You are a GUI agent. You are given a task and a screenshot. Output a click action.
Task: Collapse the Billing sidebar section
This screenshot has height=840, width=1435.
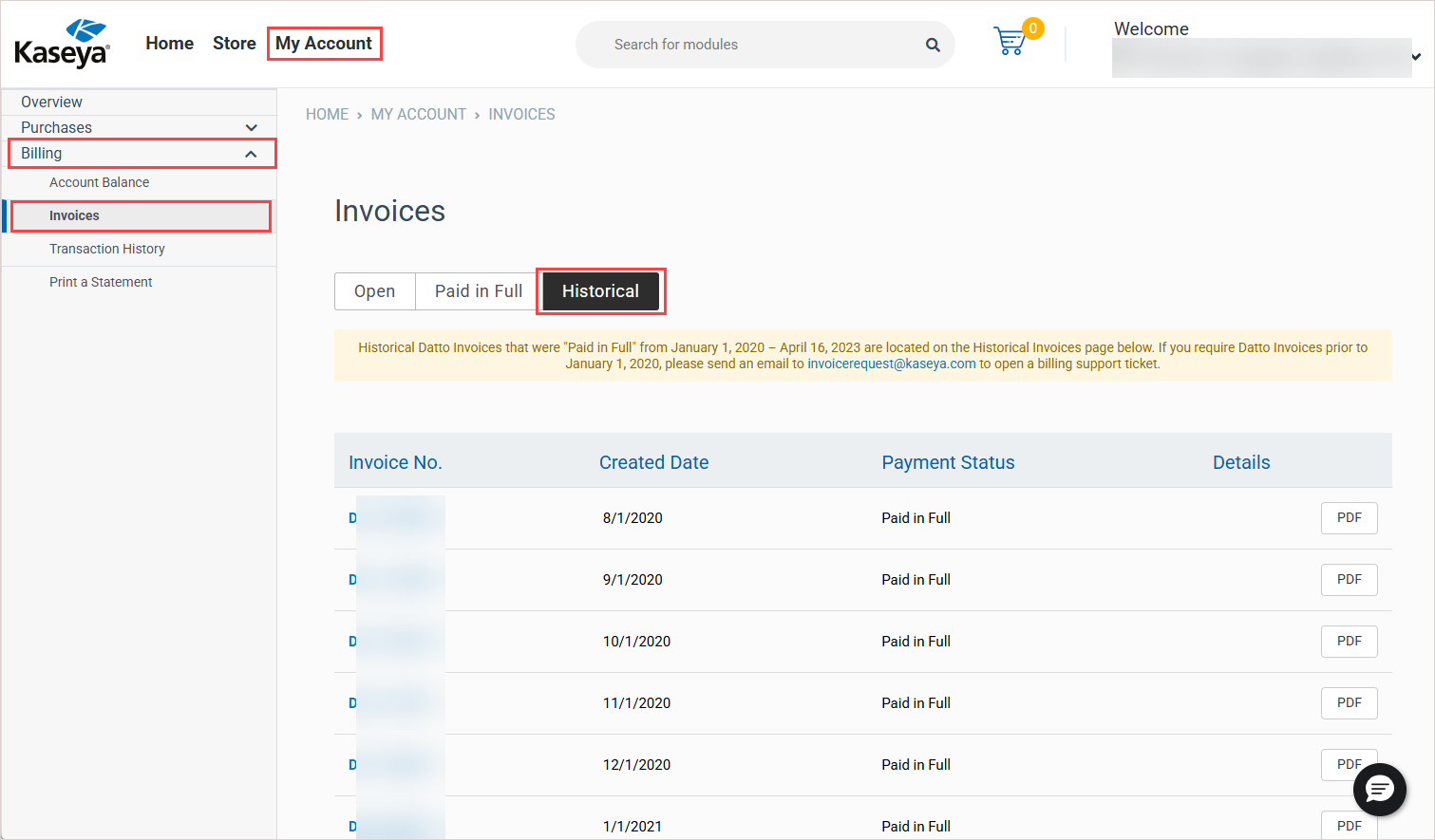(251, 154)
